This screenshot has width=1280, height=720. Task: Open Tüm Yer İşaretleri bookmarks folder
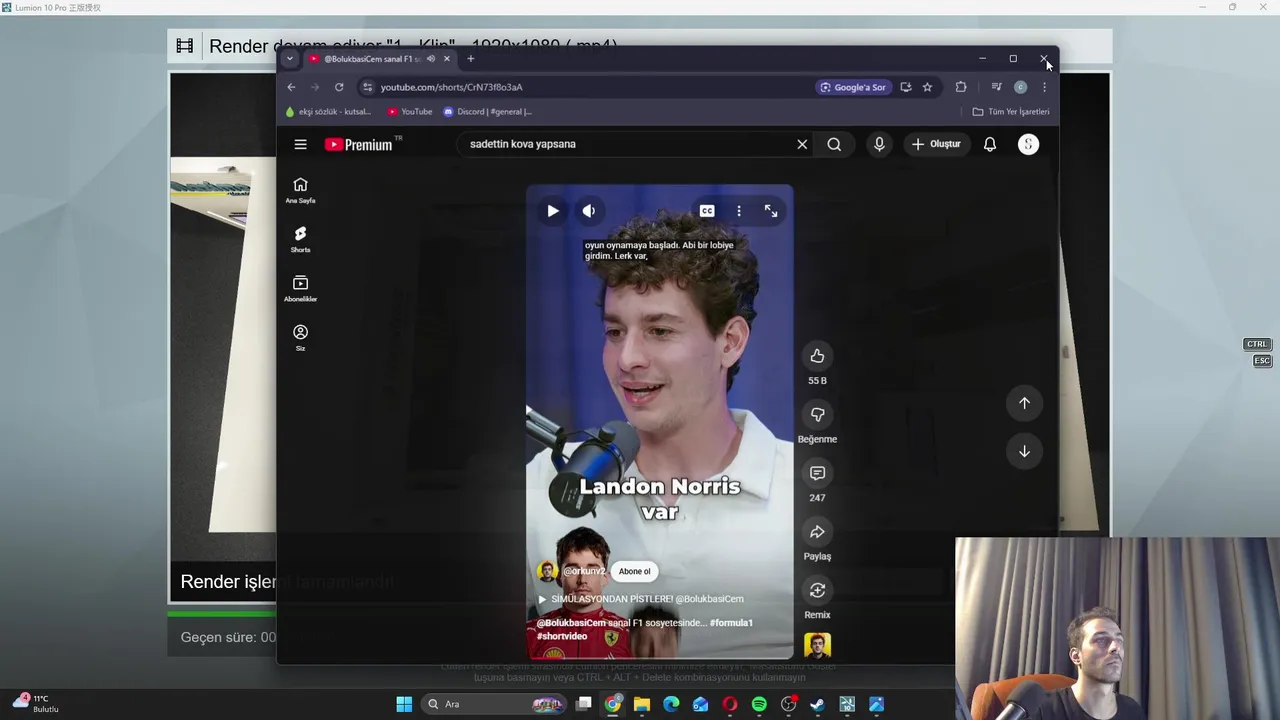coord(1011,112)
